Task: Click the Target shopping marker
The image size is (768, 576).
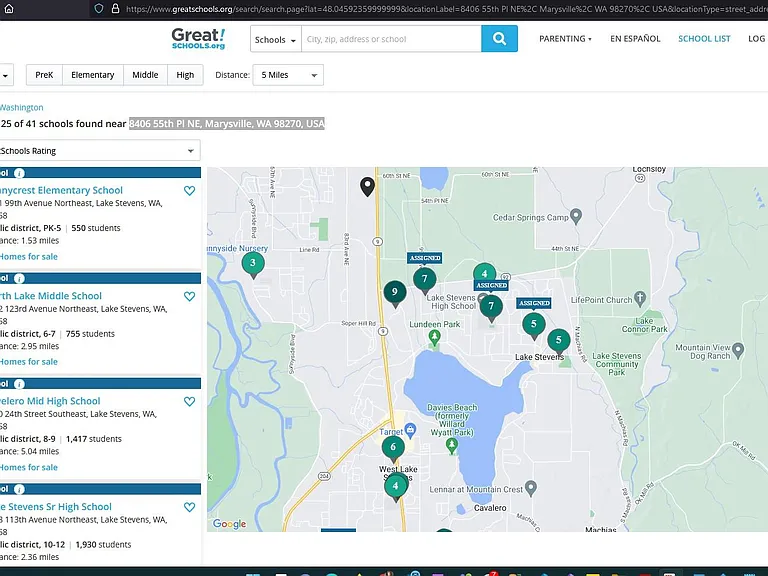Action: 410,431
